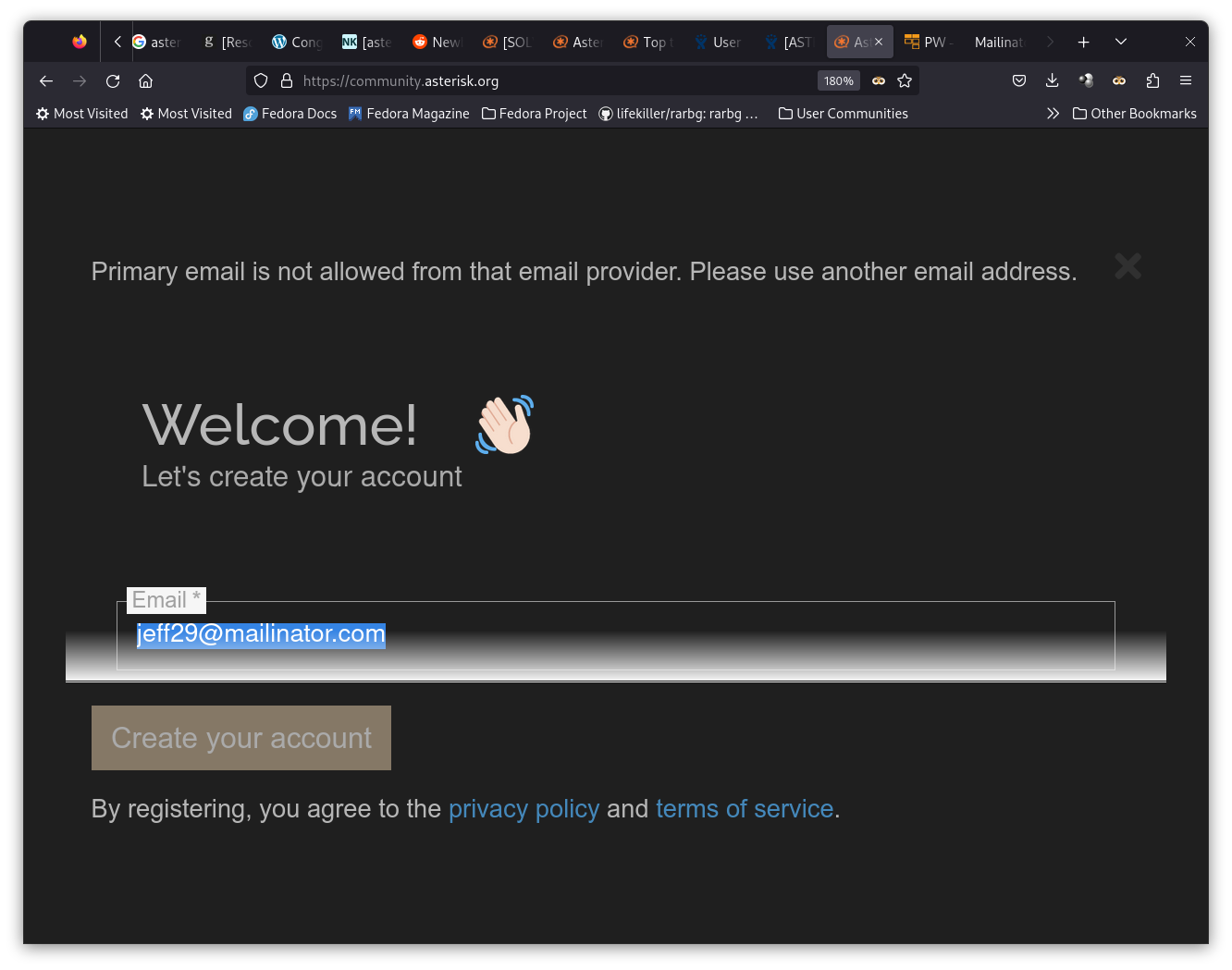Click the Create your account button
Screen dimensions: 1232x970
pyautogui.click(x=241, y=738)
